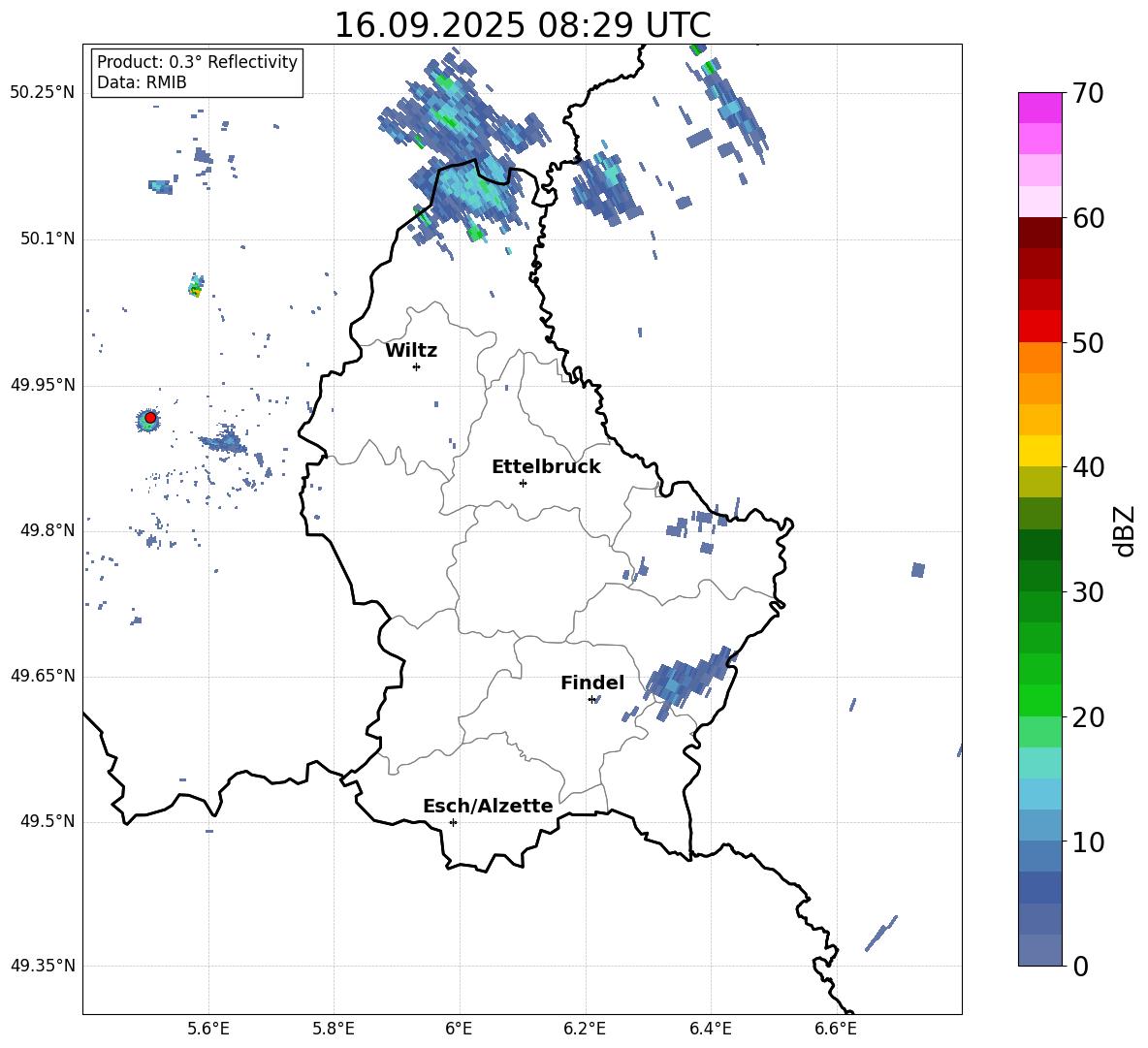Click the Findel city label

coord(592,683)
